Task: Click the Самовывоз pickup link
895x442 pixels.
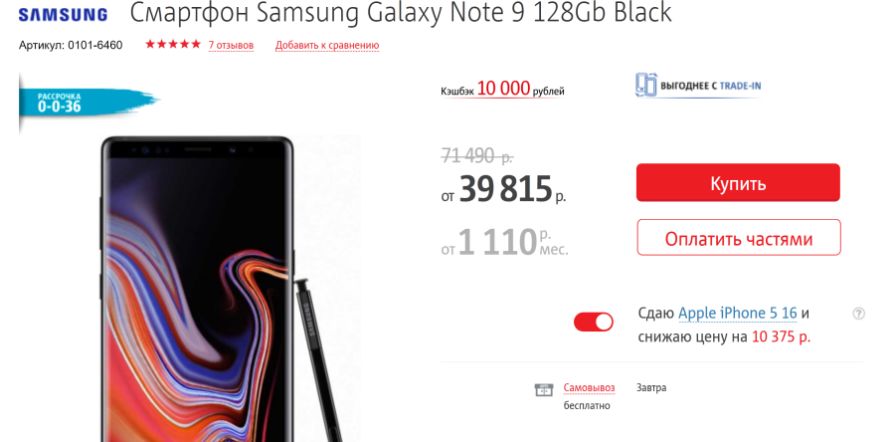Action: click(589, 388)
